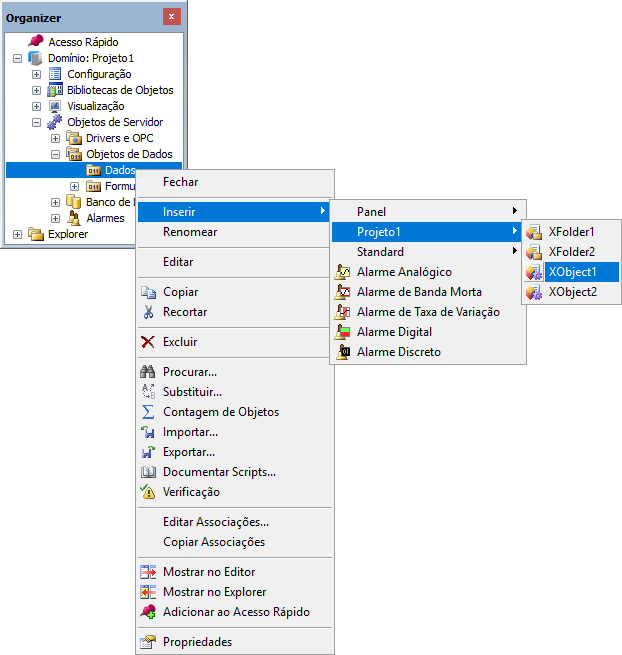Click the Mostrar no Explorer icon
Screen dimensions: 622x655
pos(148,592)
